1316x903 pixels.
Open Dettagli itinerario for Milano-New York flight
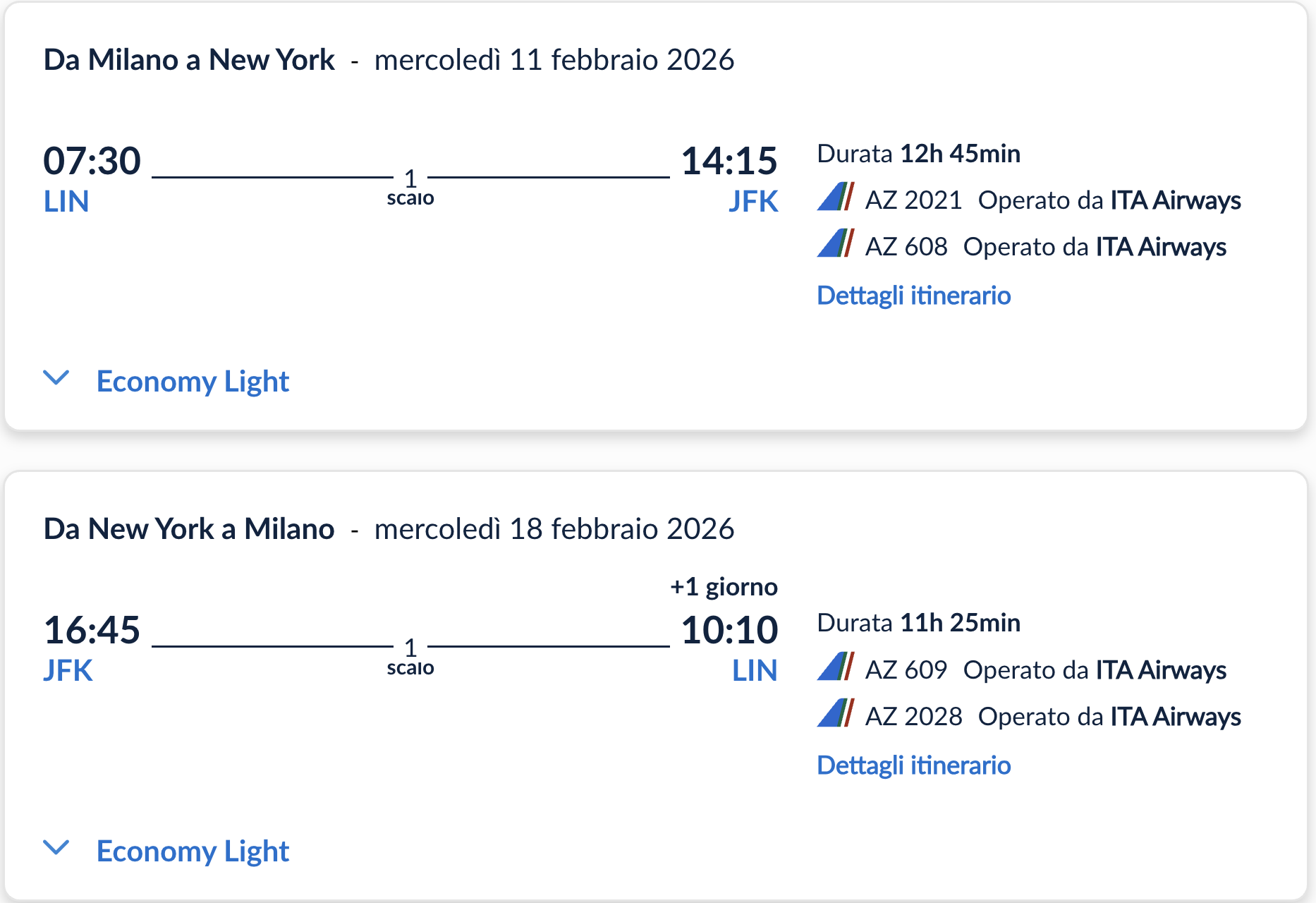(913, 296)
